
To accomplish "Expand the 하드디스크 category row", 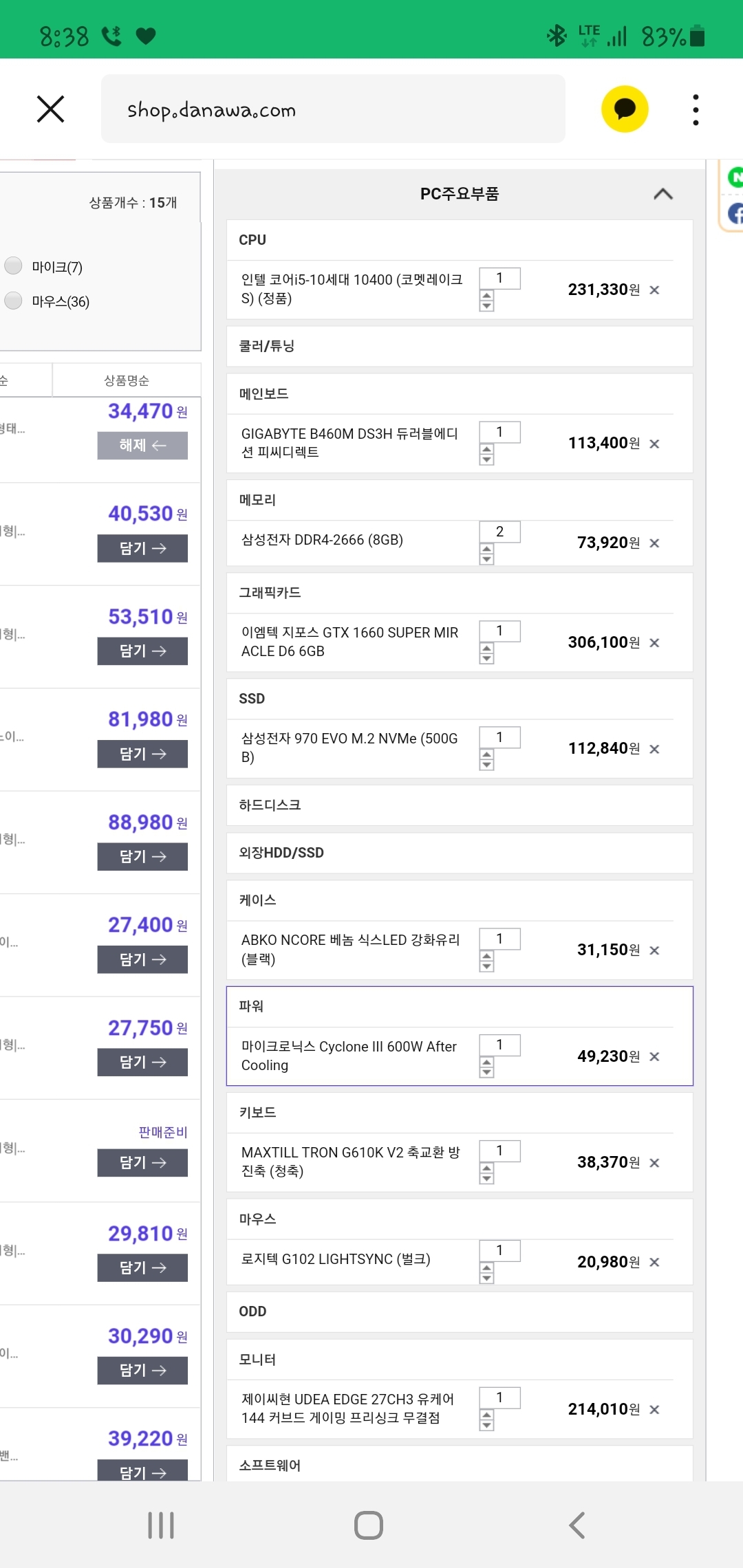I will click(460, 805).
